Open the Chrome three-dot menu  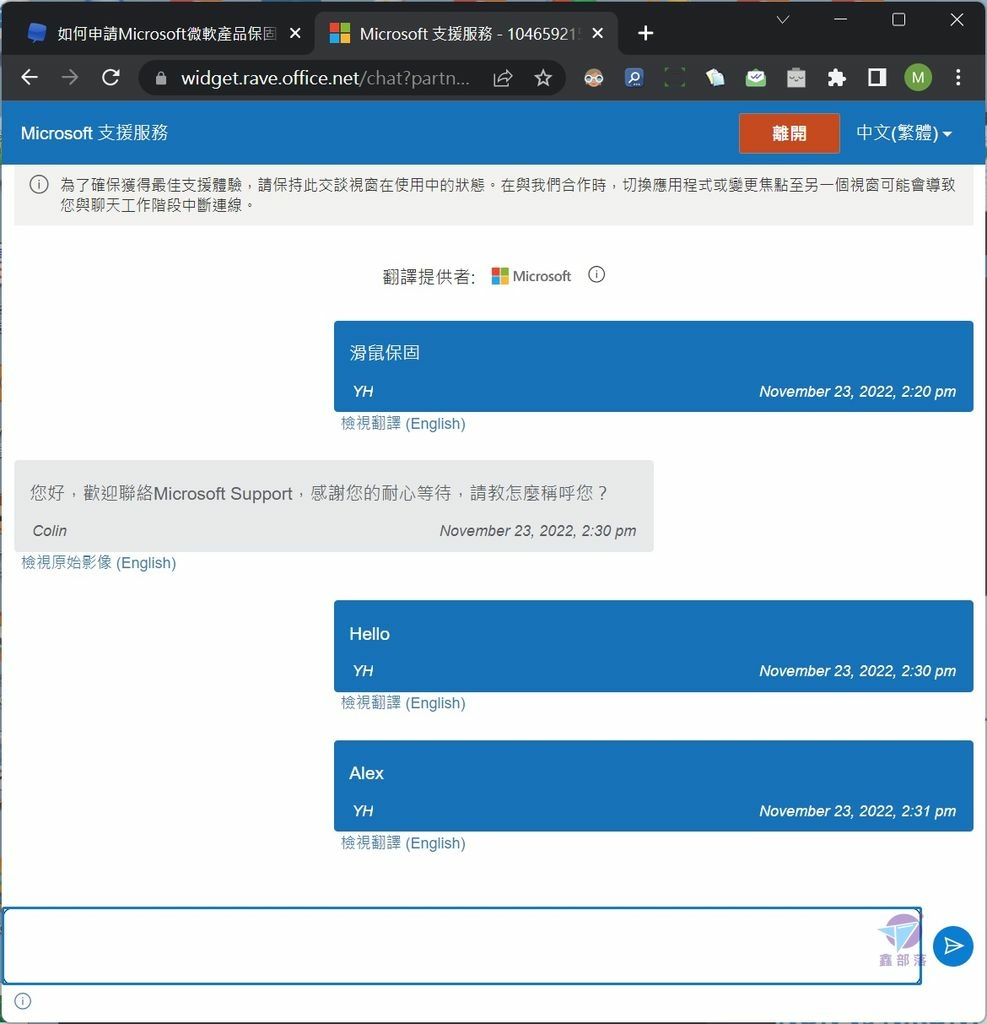click(958, 78)
